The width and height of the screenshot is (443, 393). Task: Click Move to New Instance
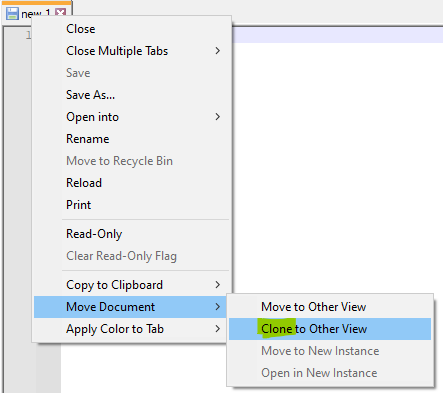pos(330,351)
